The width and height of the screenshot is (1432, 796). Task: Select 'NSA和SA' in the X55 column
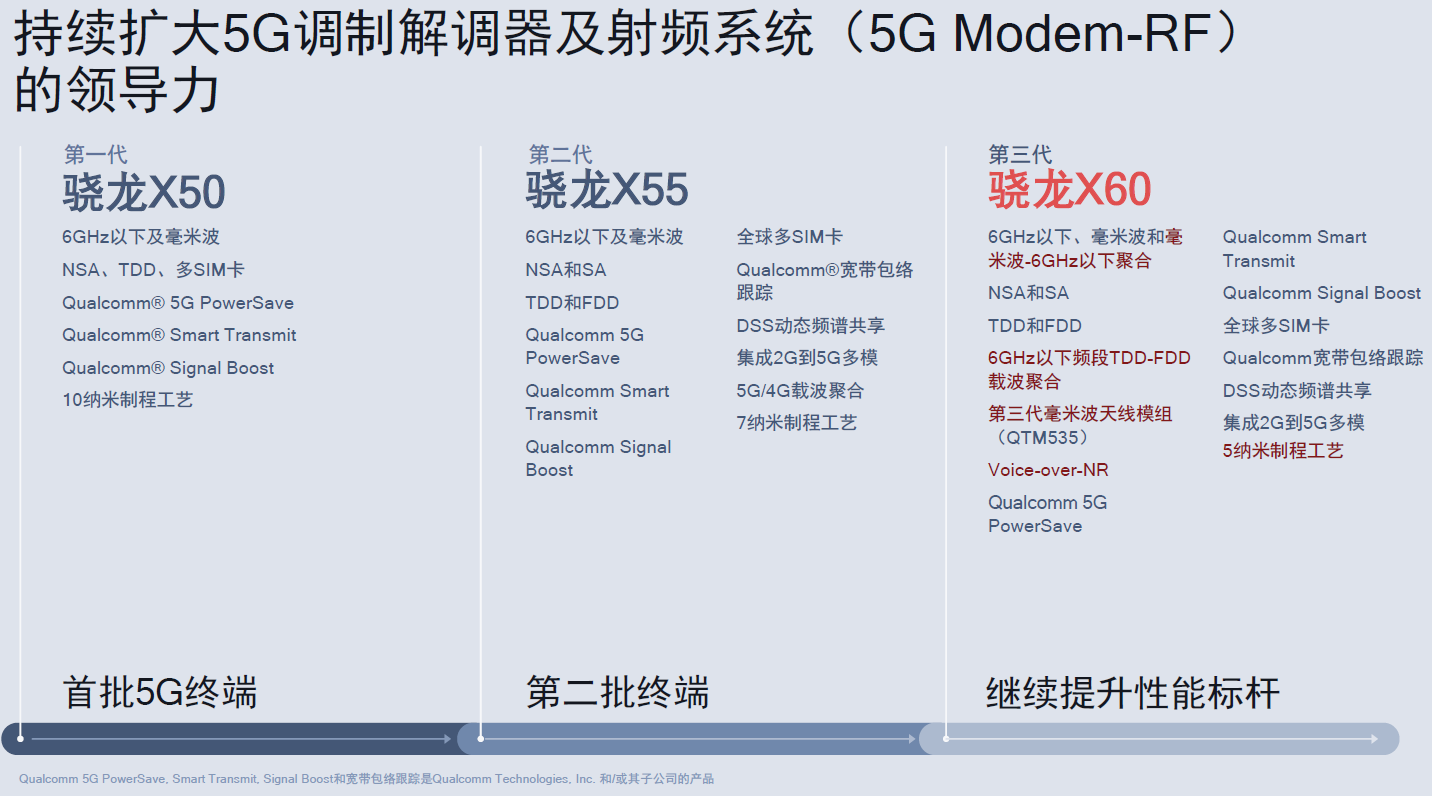pyautogui.click(x=566, y=270)
